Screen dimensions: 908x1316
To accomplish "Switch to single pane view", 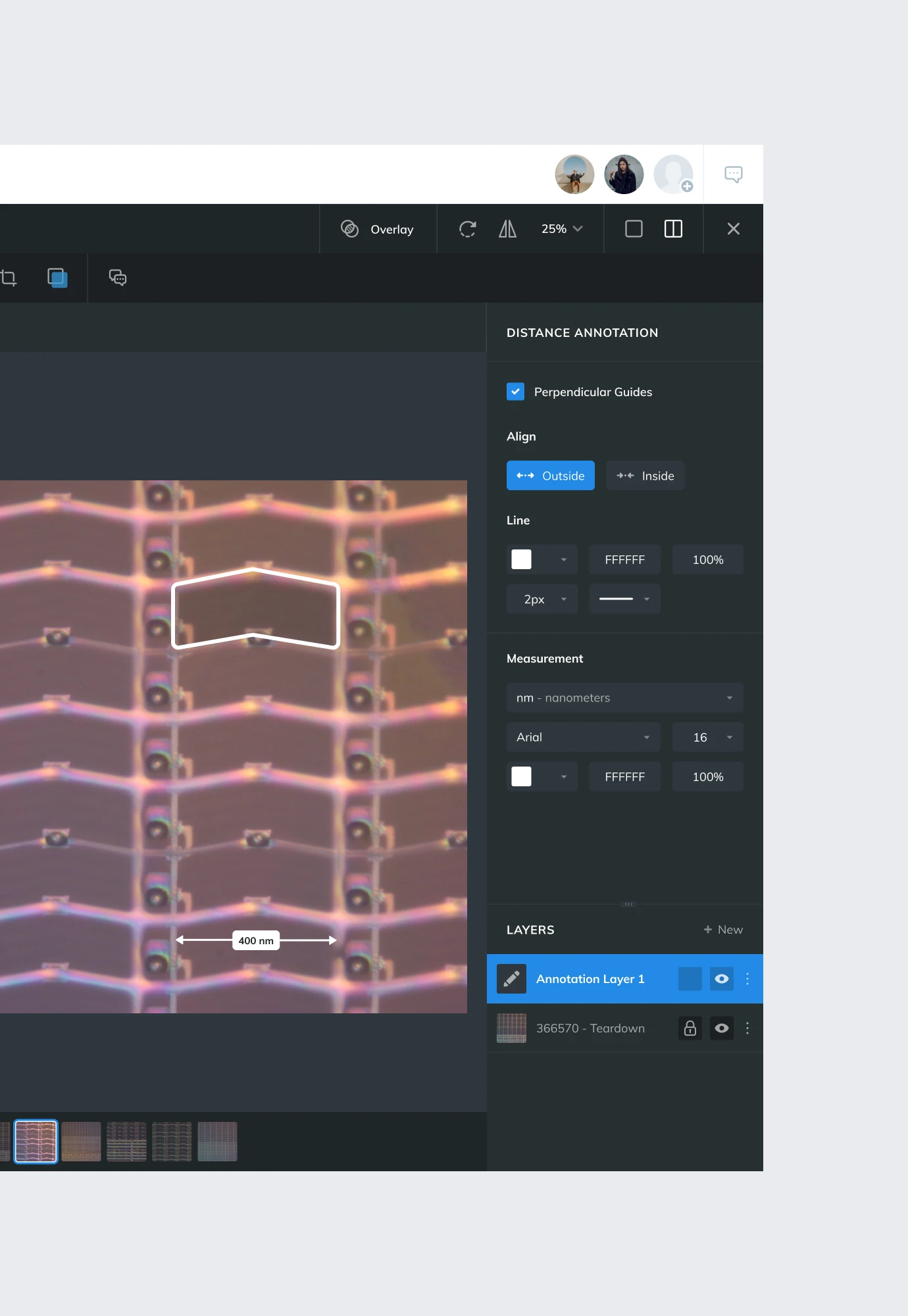I will 634,229.
